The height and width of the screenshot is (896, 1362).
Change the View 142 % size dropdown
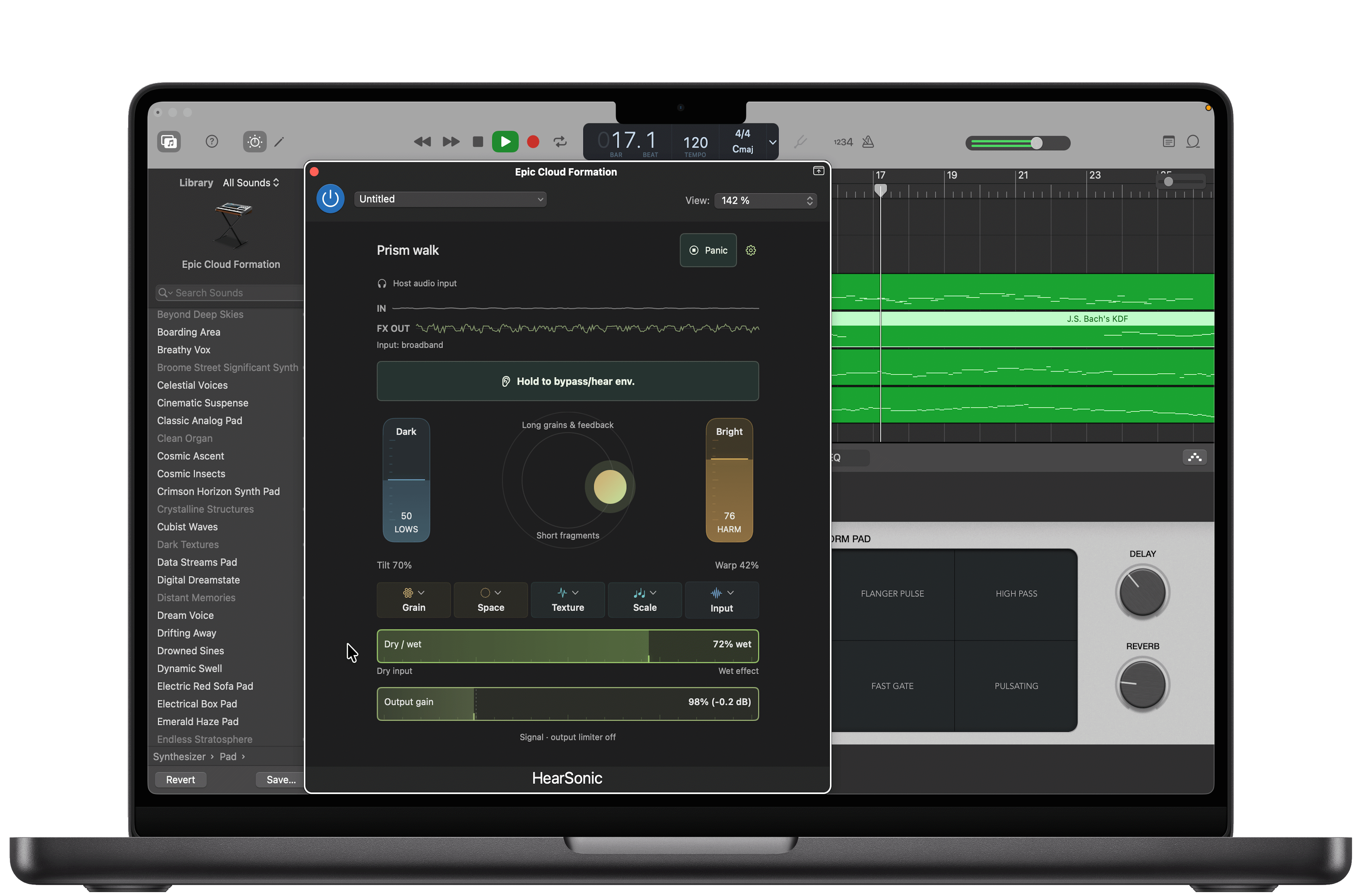765,200
